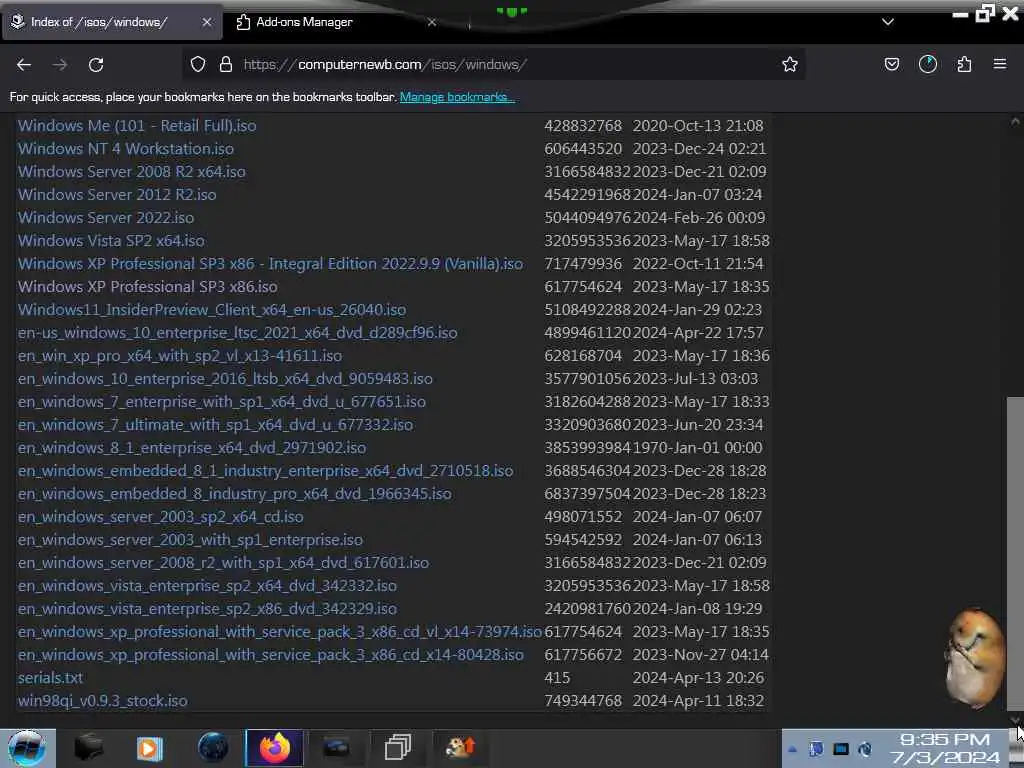Open en_windows_server_2003_sp2_x64_cd.iso

pyautogui.click(x=161, y=517)
